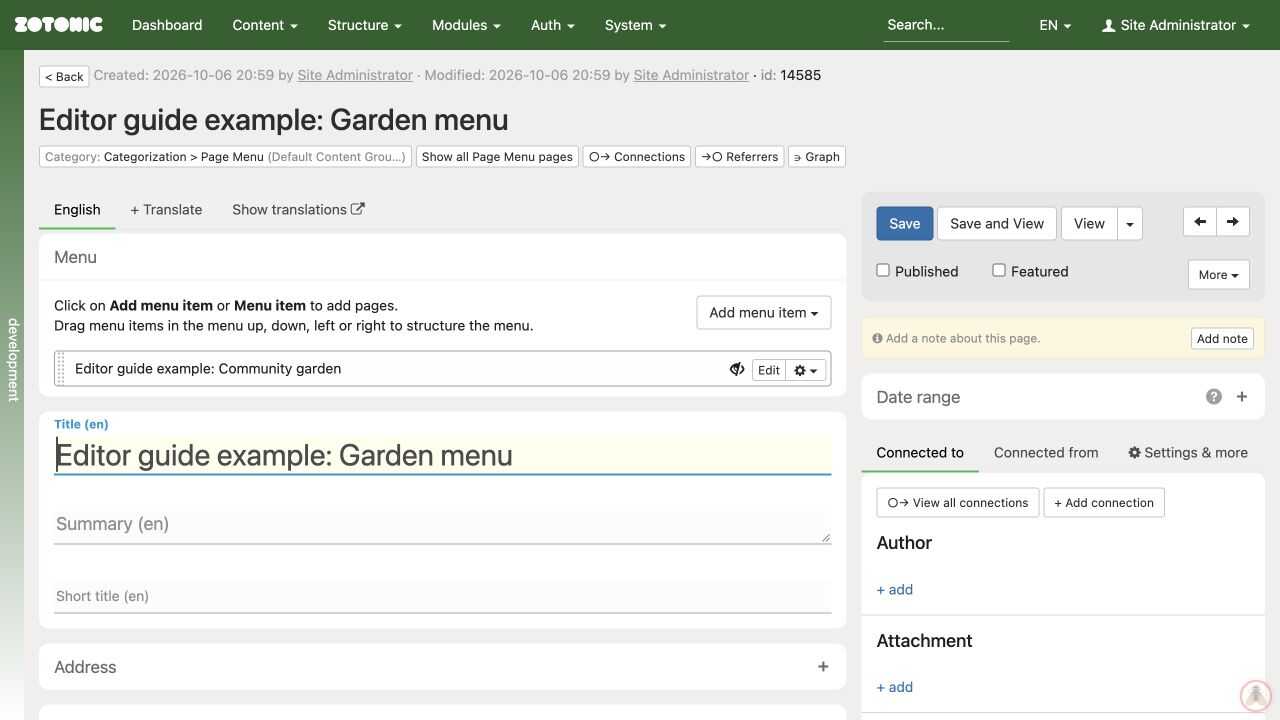Image resolution: width=1280 pixels, height=720 pixels.
Task: Click the unpublished eye icon on Community garden
Action: click(x=737, y=369)
